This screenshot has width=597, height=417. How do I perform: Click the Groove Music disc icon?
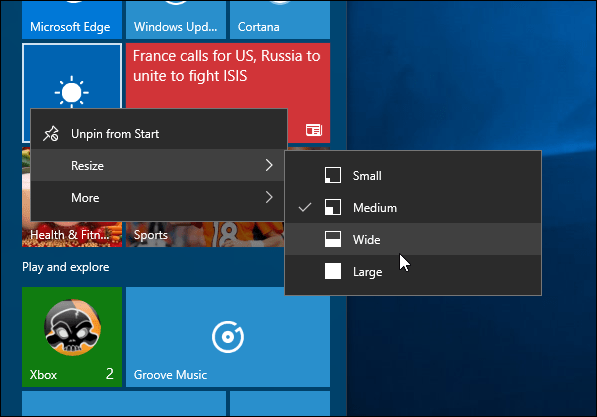(228, 337)
